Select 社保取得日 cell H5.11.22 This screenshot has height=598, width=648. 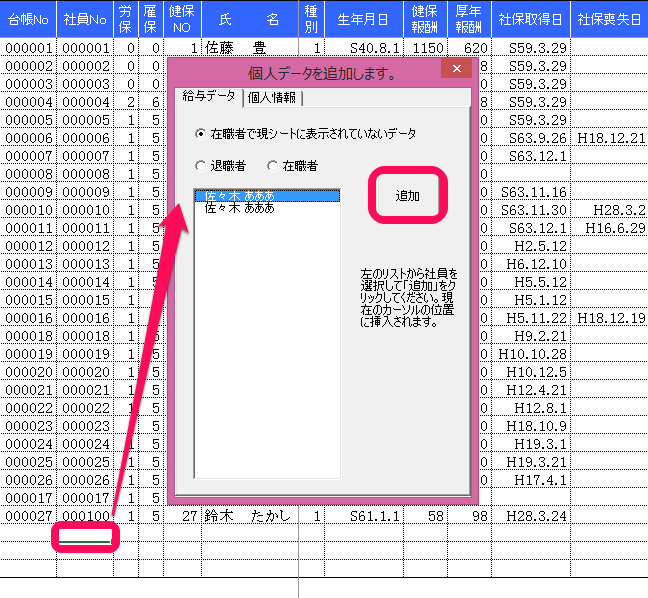pyautogui.click(x=531, y=318)
